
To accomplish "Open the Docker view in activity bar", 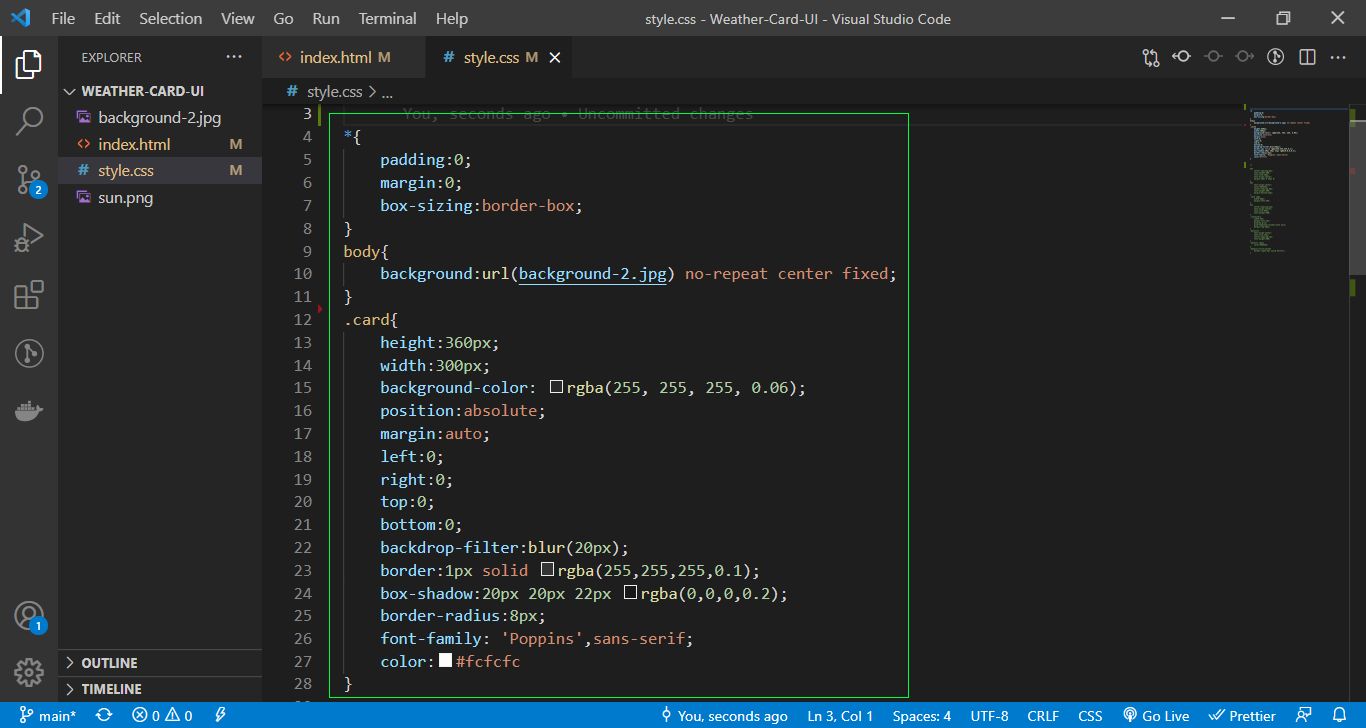I will (29, 411).
